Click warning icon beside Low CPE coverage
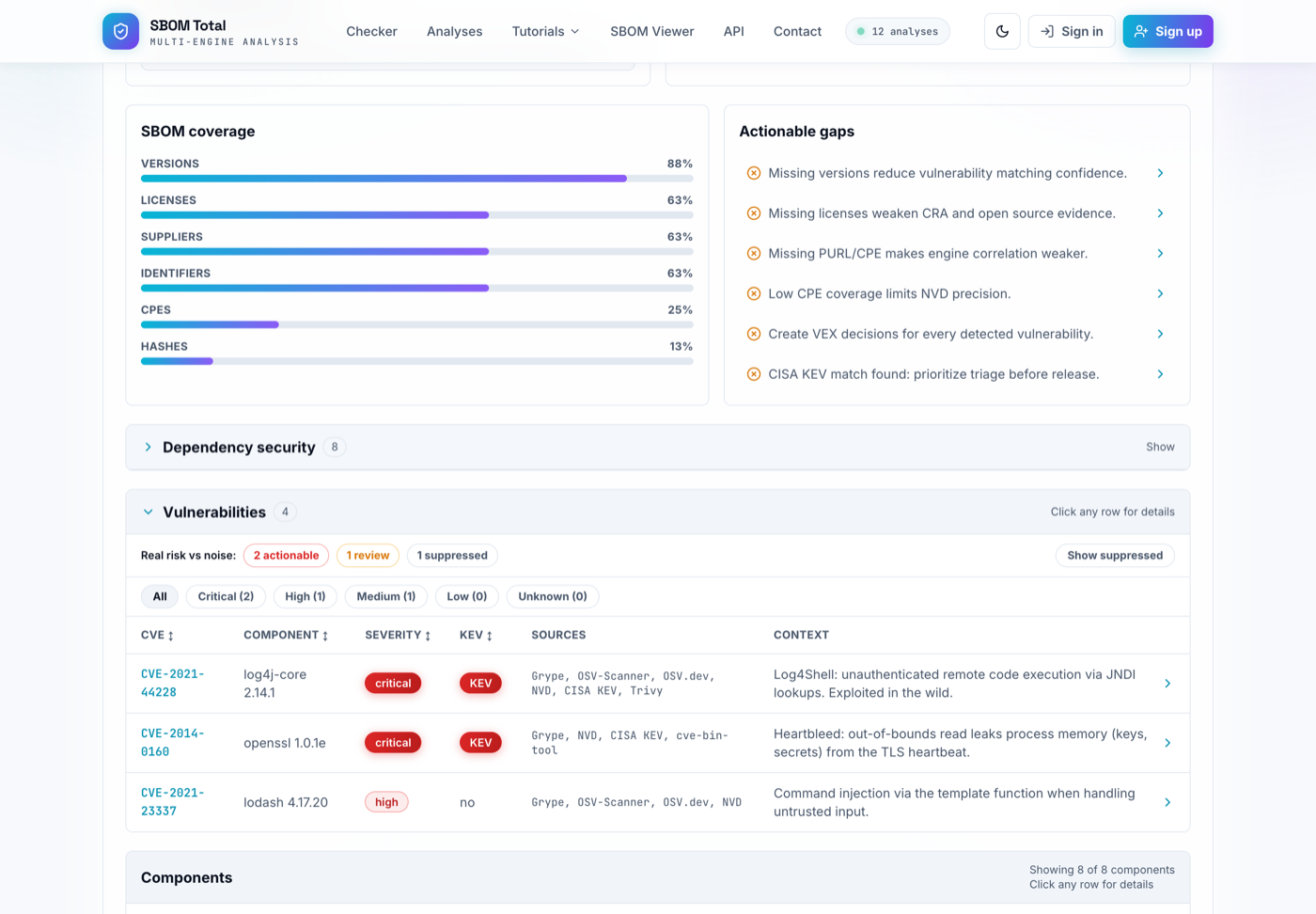The image size is (1316, 914). click(754, 293)
